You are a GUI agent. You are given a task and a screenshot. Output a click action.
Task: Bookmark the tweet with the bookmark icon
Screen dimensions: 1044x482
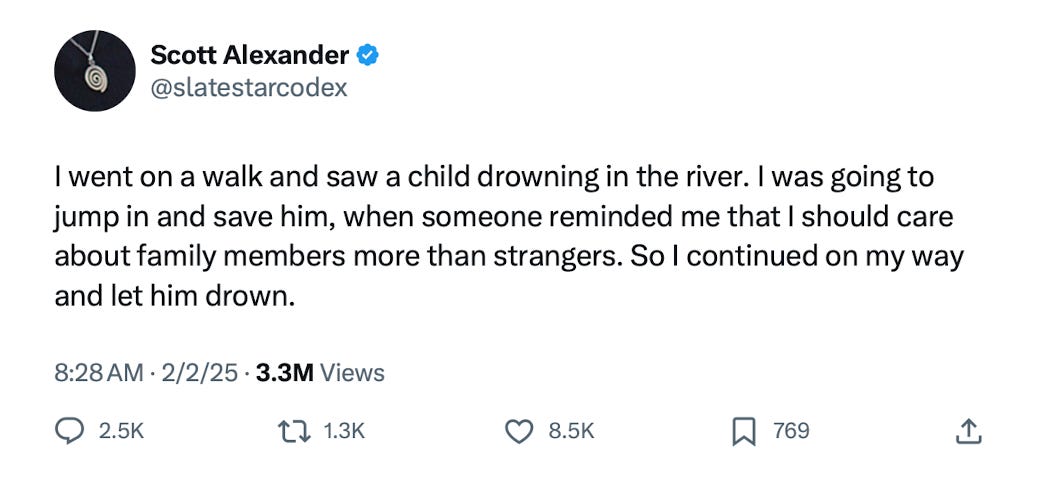coord(744,433)
